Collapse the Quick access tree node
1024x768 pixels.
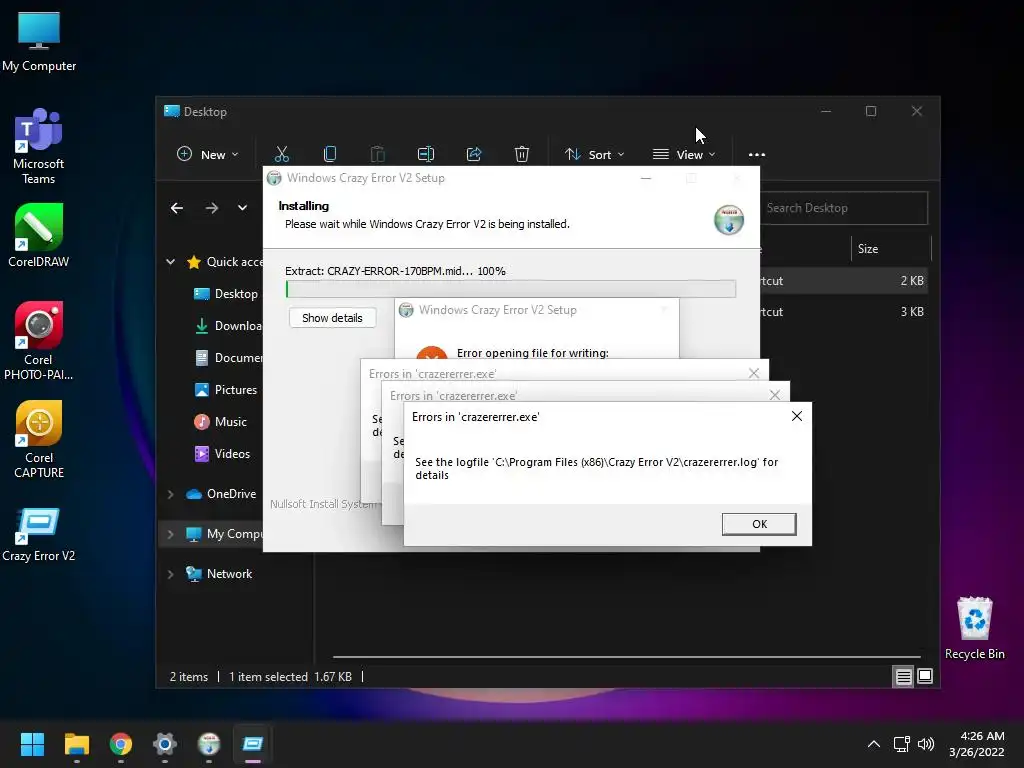170,262
